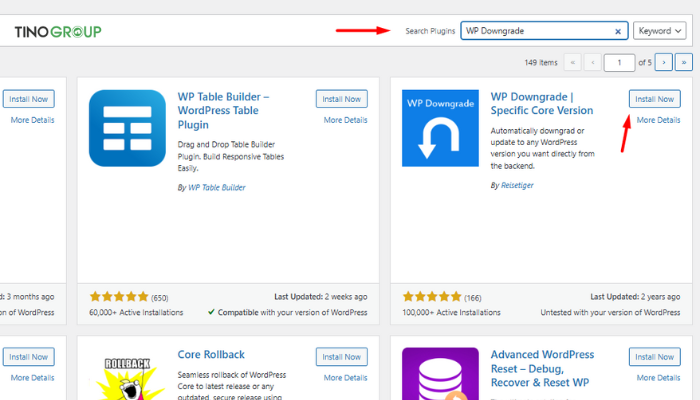
Task: View More Details for Core Rollback
Action: tap(346, 378)
